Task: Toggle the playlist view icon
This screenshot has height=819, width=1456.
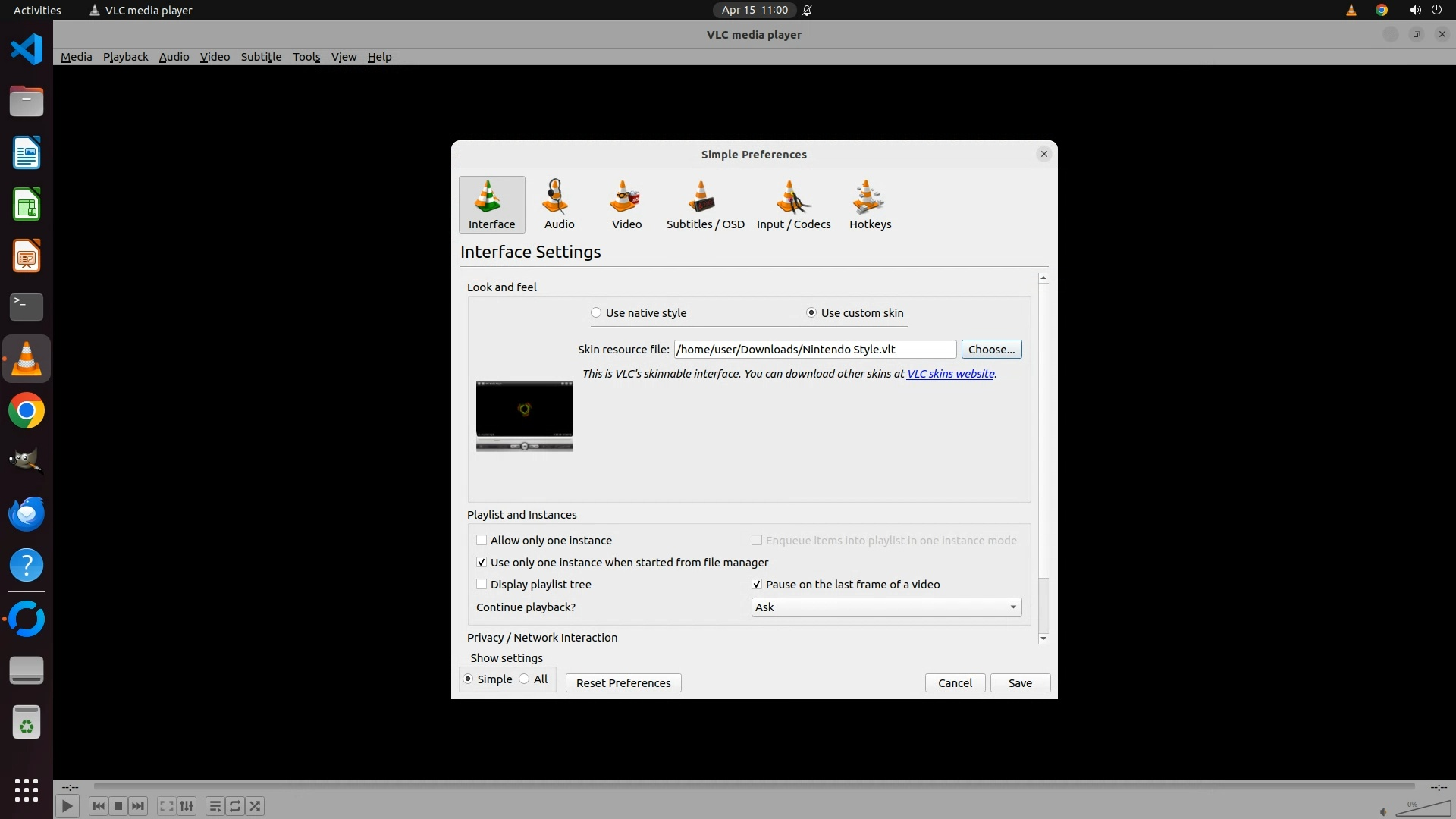Action: (215, 806)
